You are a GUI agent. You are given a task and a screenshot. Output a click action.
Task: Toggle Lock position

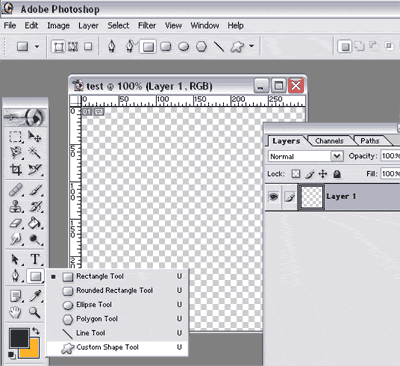click(x=323, y=174)
